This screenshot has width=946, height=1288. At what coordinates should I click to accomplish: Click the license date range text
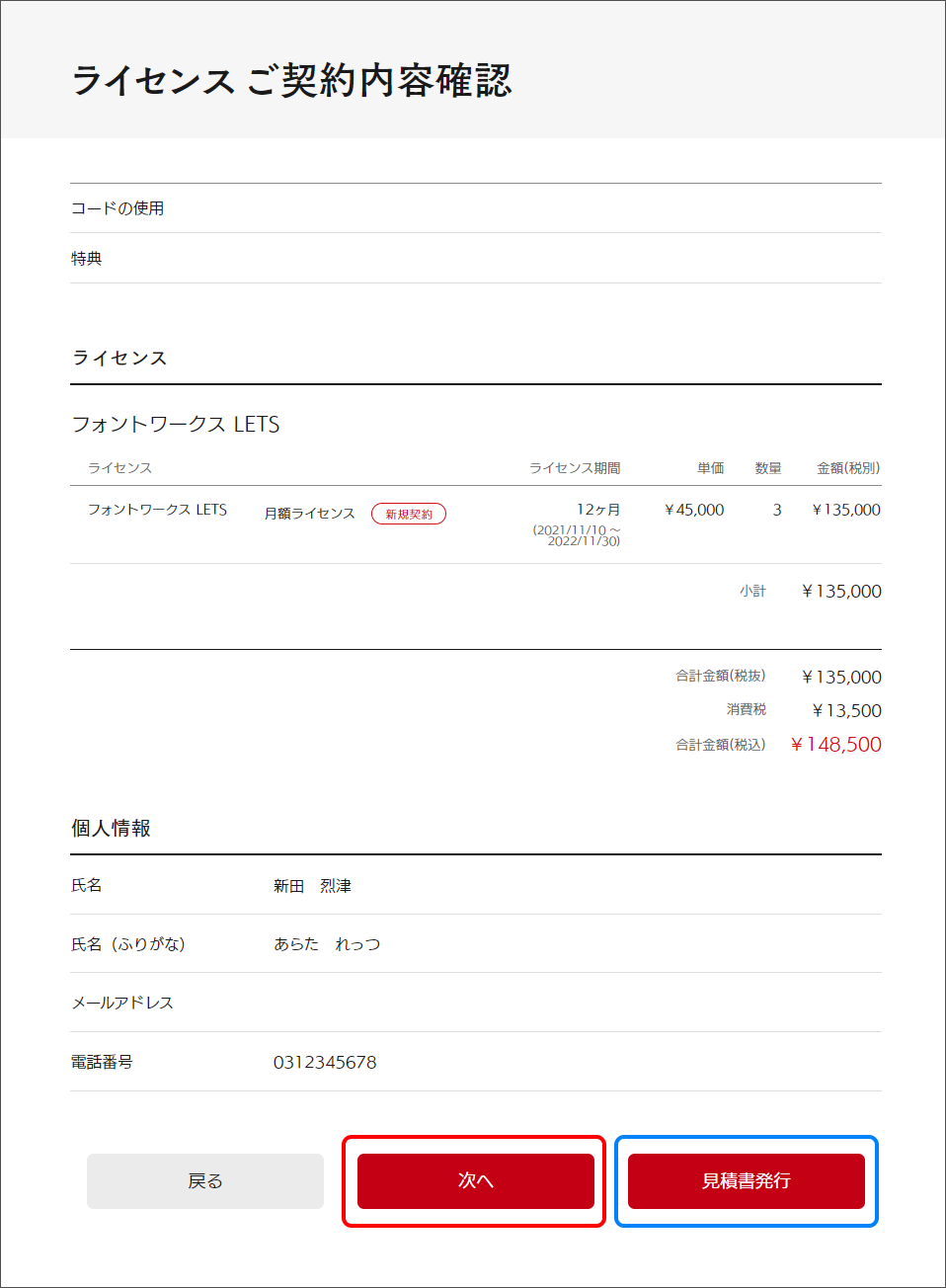(577, 535)
